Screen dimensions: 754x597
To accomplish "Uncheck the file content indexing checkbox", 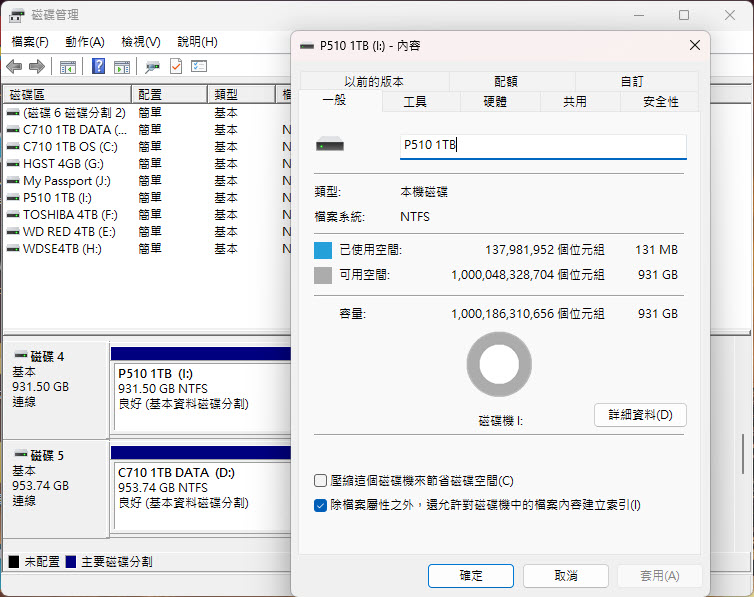I will [320, 505].
